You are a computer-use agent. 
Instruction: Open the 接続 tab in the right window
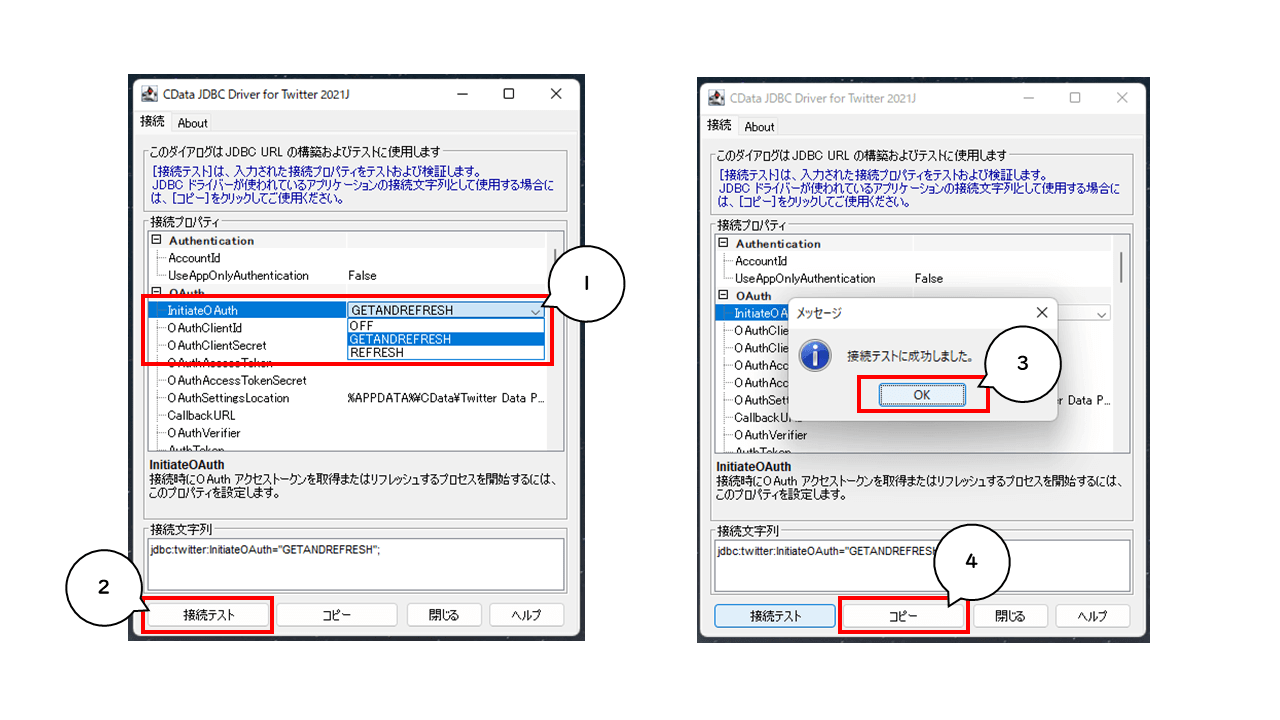(x=719, y=126)
